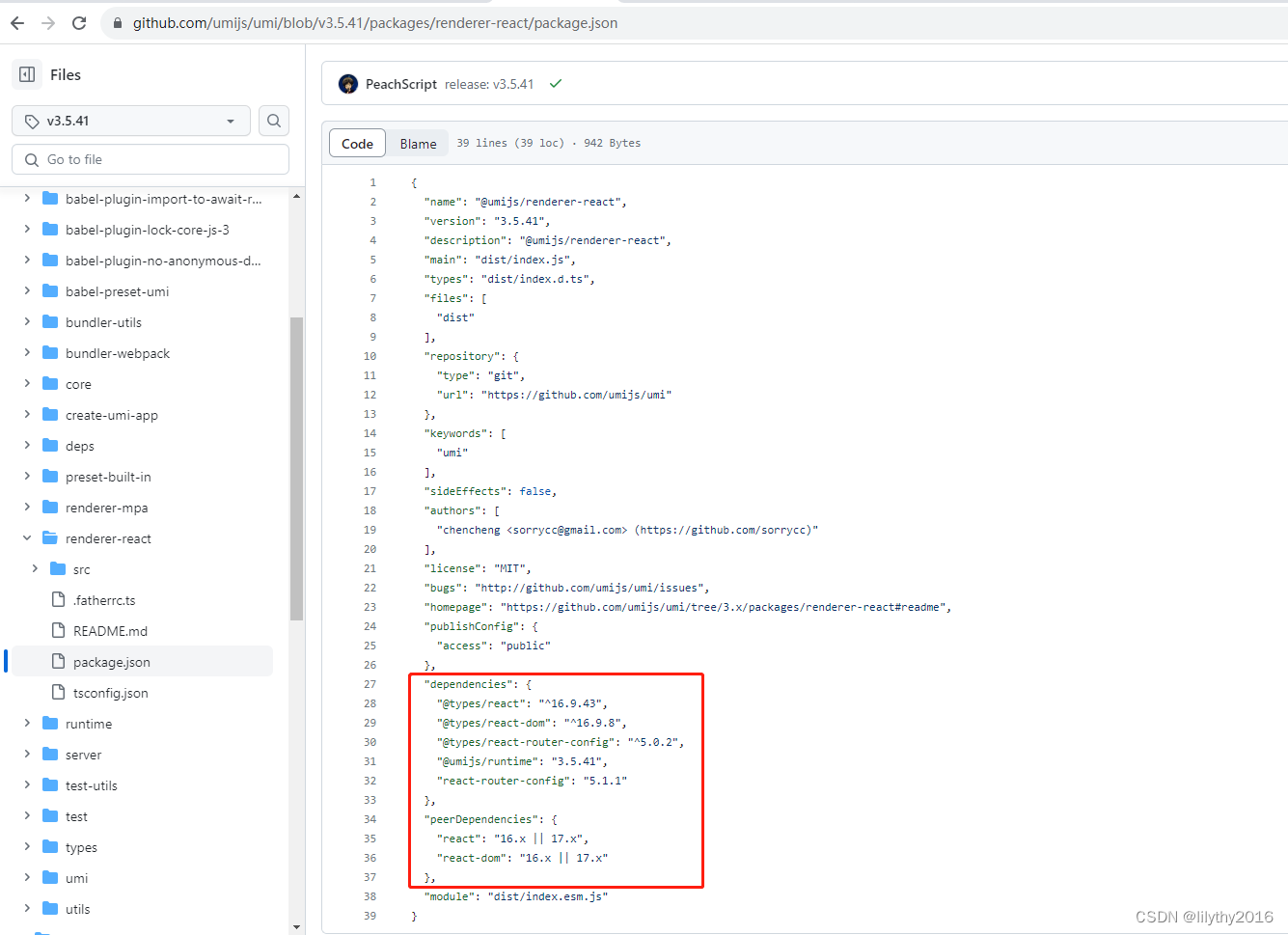The width and height of the screenshot is (1288, 935).
Task: Click the deps folder icon
Action: tap(50, 446)
